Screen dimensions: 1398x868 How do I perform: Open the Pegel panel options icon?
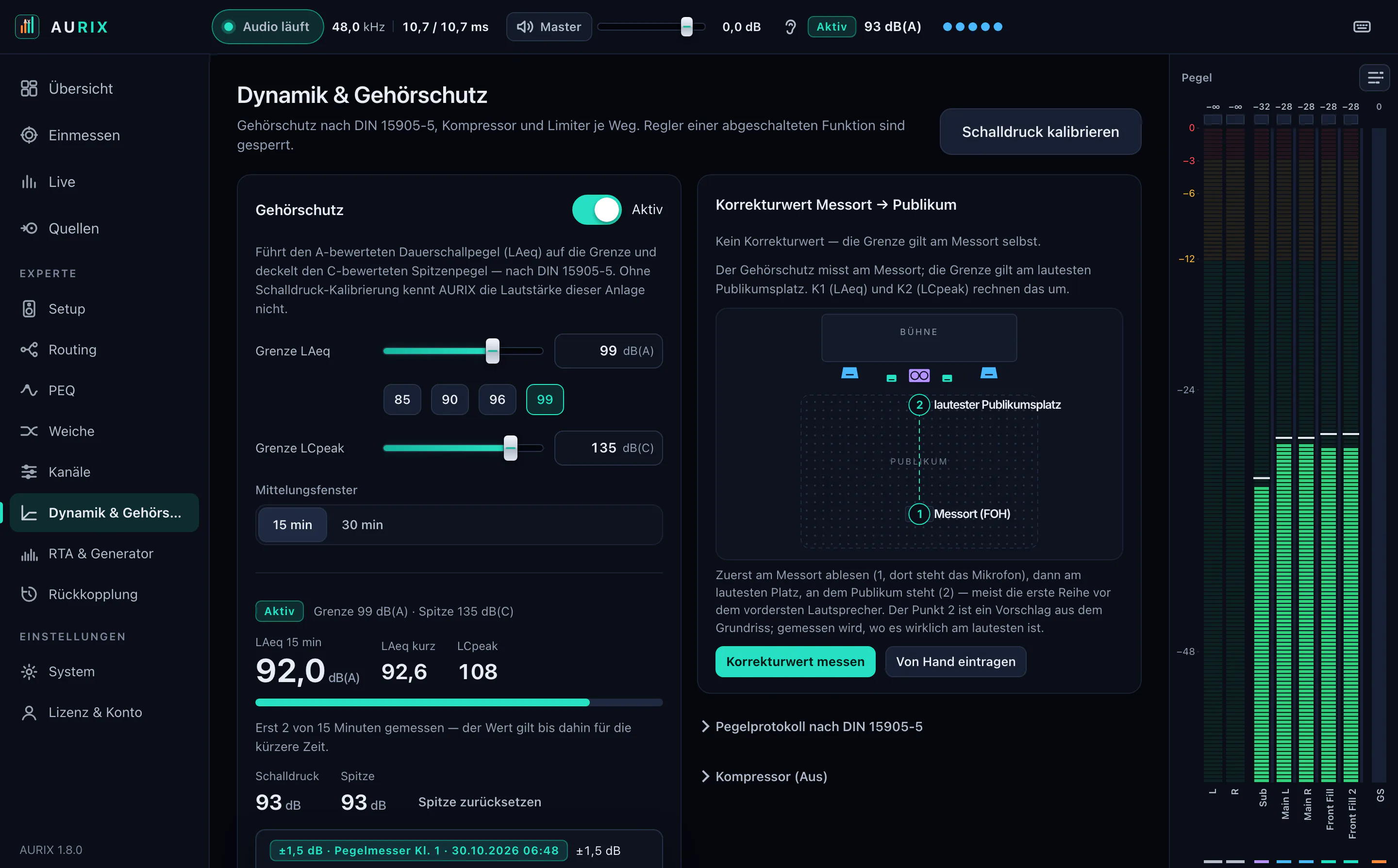1375,78
